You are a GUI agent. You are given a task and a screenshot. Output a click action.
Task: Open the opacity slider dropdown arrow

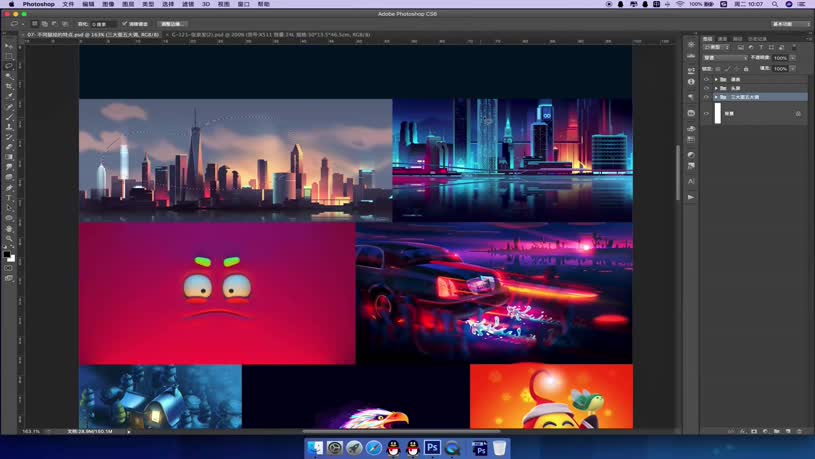click(x=793, y=58)
